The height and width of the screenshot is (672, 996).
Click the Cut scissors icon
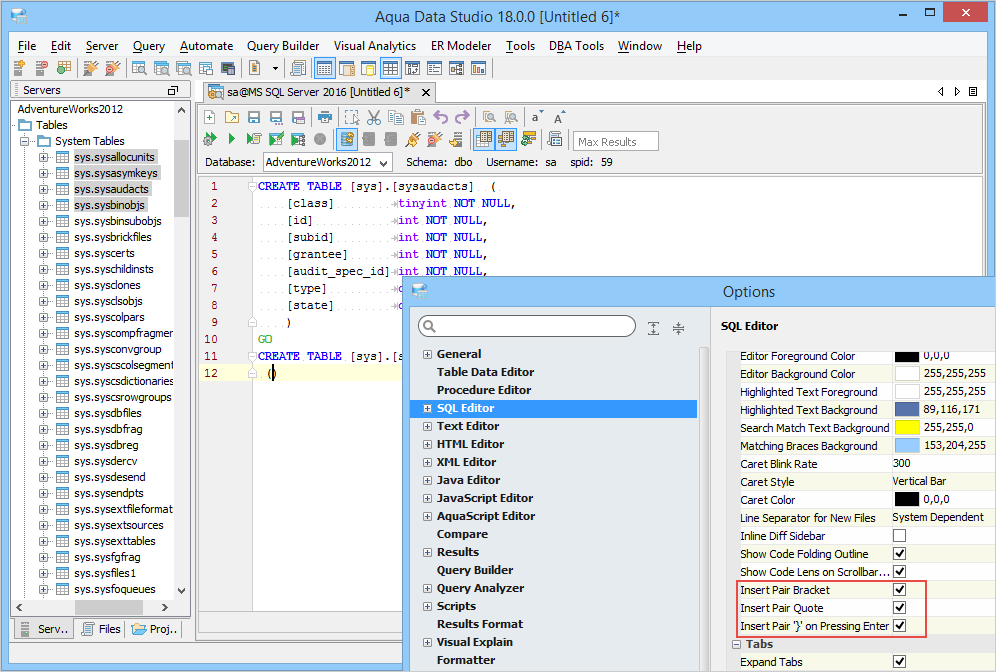(374, 117)
